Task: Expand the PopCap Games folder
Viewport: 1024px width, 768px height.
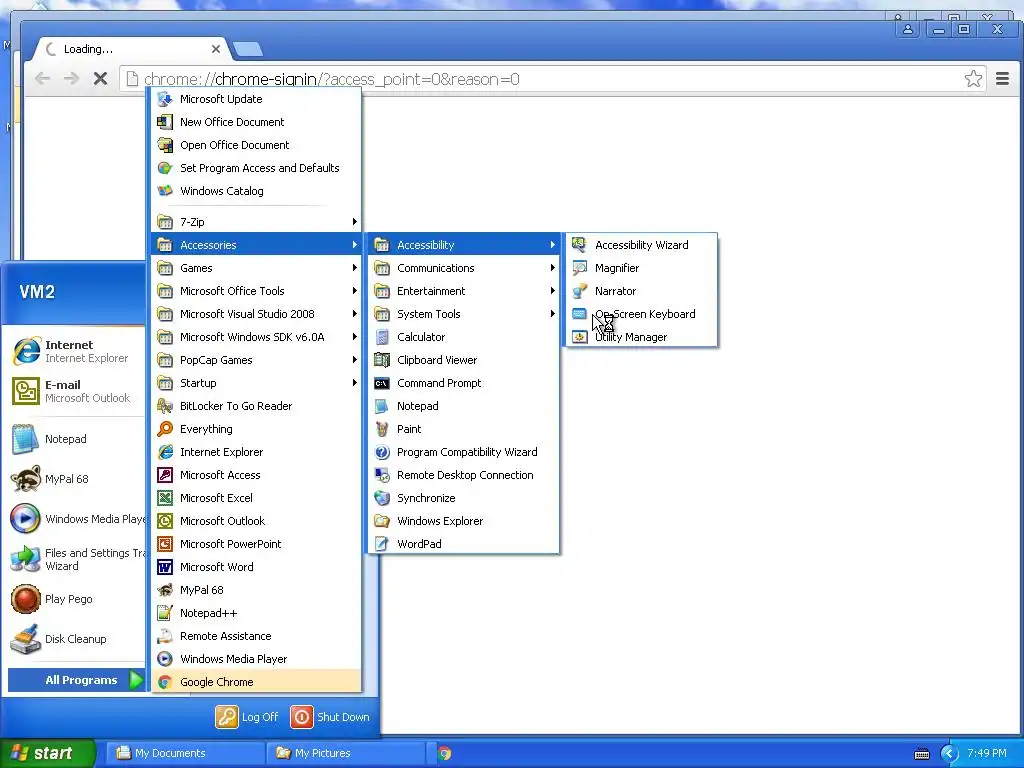Action: coord(256,360)
